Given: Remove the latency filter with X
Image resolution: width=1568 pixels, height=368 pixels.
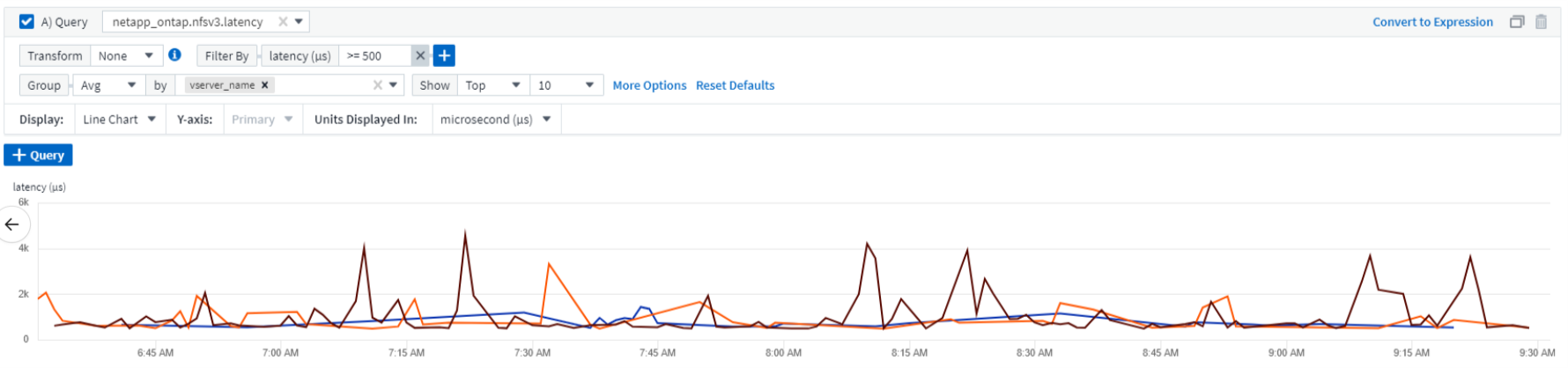Looking at the screenshot, I should click(x=420, y=55).
